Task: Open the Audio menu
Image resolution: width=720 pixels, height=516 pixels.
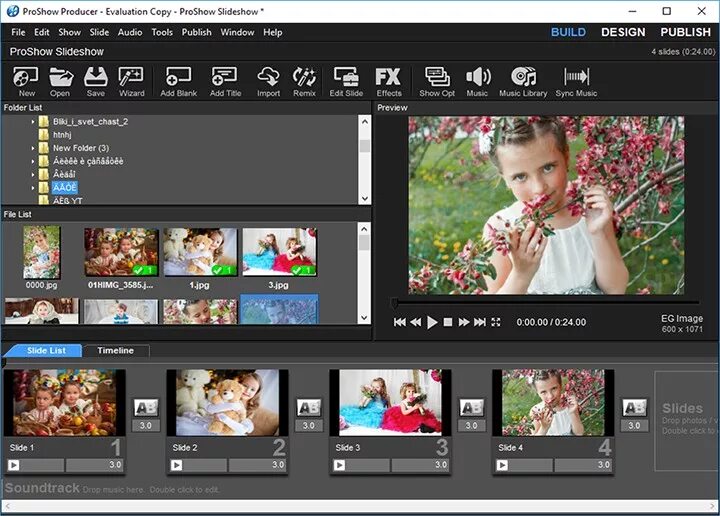Action: tap(130, 32)
